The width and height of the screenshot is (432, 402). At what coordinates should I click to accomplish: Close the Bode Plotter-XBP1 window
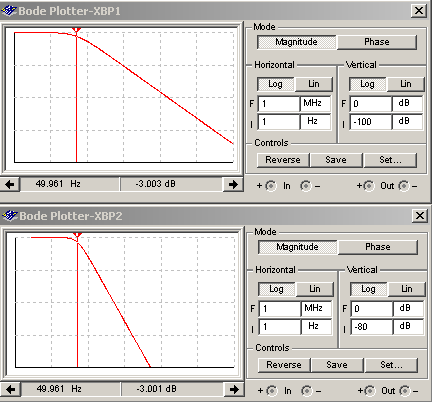419,11
